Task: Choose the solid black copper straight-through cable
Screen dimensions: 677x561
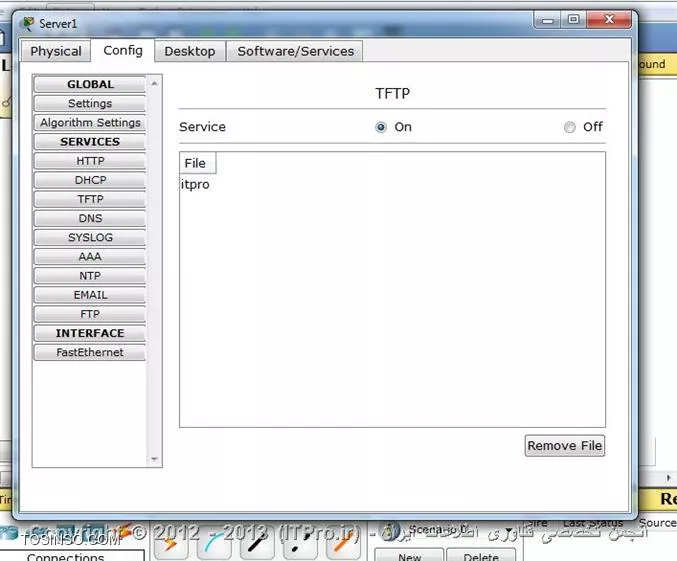Action: [257, 544]
